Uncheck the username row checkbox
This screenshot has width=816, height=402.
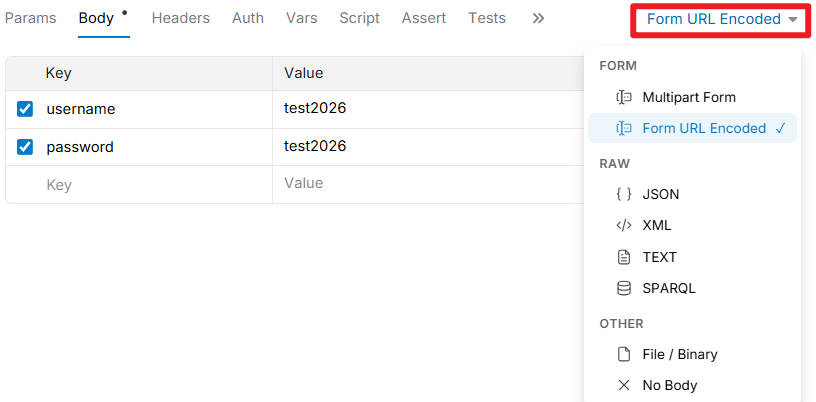[25, 109]
